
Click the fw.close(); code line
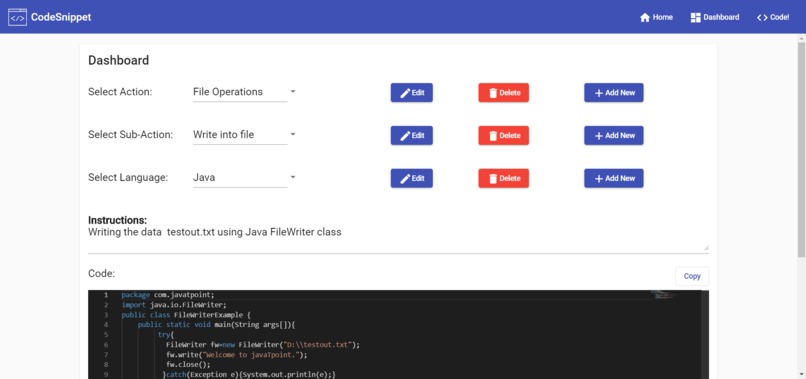click(x=188, y=364)
